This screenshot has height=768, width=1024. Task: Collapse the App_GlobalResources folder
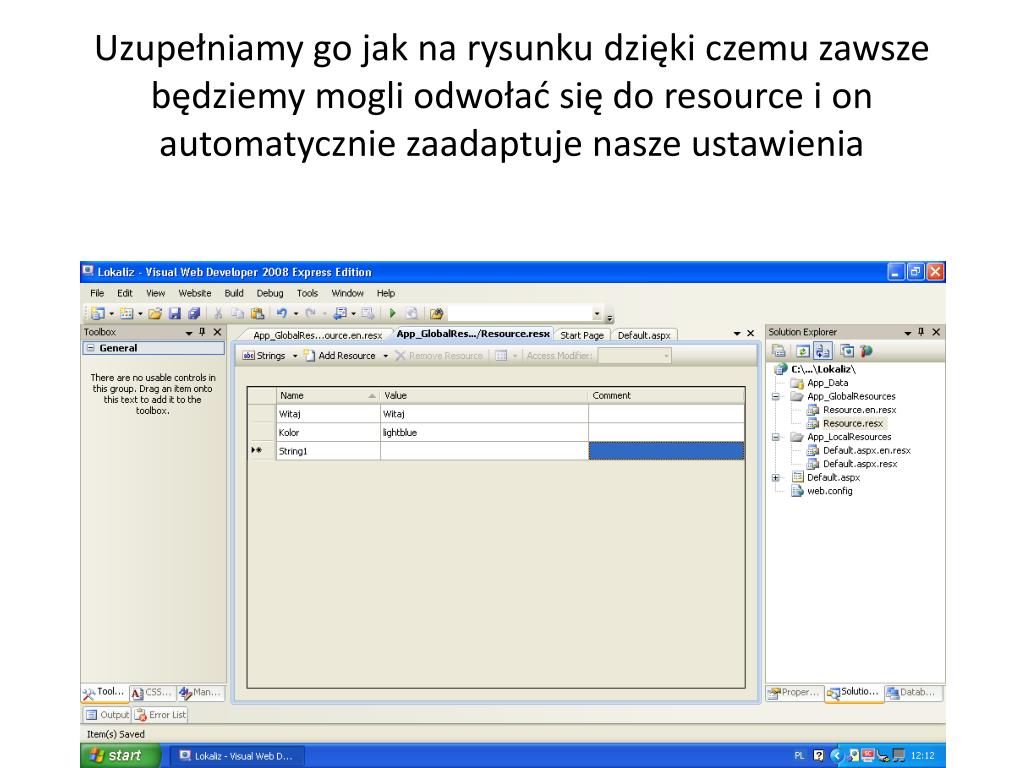[x=776, y=396]
